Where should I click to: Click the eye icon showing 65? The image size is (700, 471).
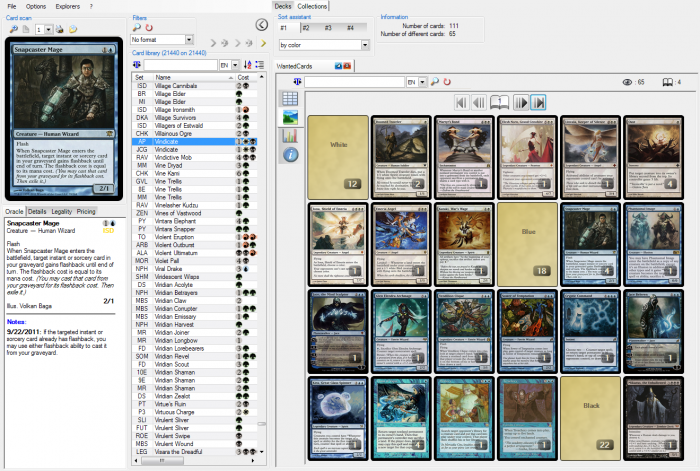(x=627, y=82)
